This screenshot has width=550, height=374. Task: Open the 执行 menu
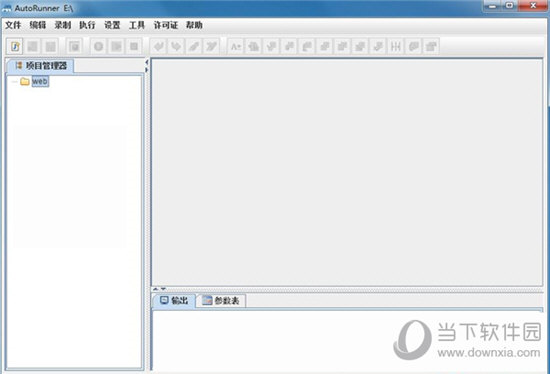click(87, 25)
